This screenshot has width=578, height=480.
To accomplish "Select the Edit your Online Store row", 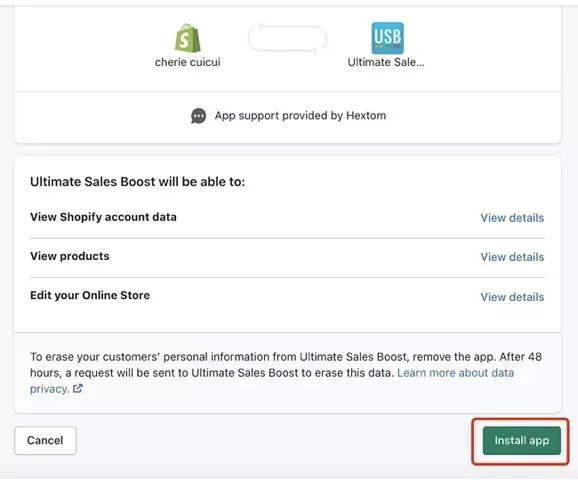I will pos(287,296).
